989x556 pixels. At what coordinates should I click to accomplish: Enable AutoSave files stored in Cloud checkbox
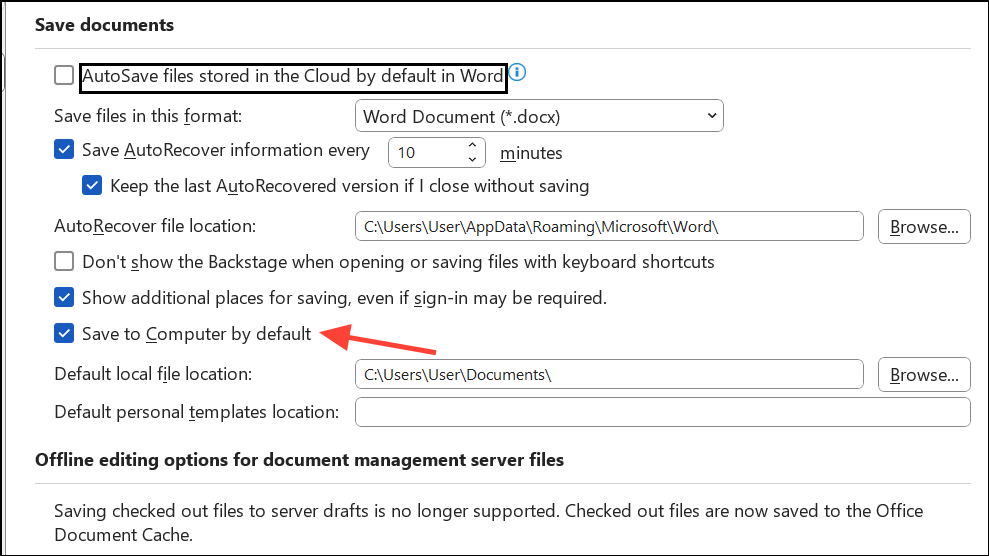pyautogui.click(x=64, y=75)
